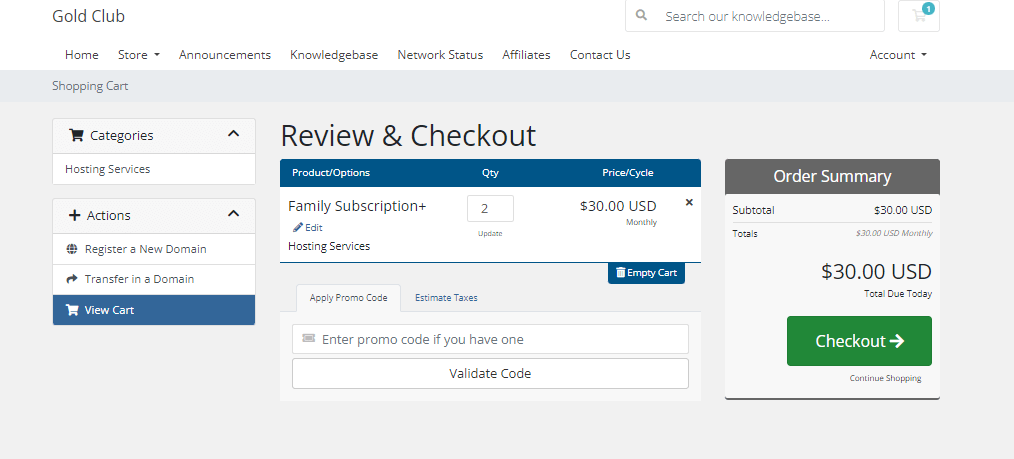The image size is (1014, 459).
Task: Go to the Knowledgebase menu item
Action: (x=334, y=55)
